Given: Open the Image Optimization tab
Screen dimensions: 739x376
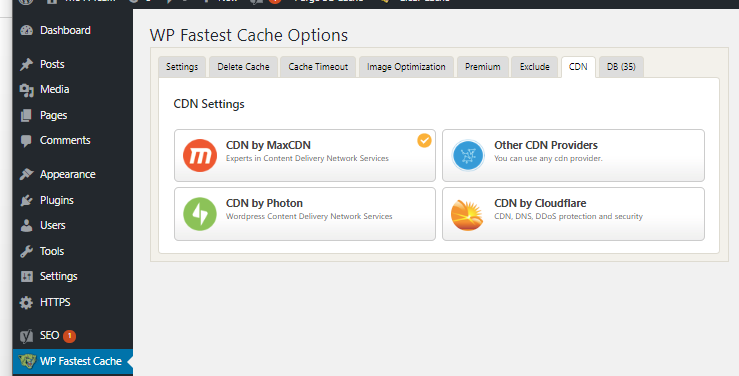Looking at the screenshot, I should coord(406,67).
